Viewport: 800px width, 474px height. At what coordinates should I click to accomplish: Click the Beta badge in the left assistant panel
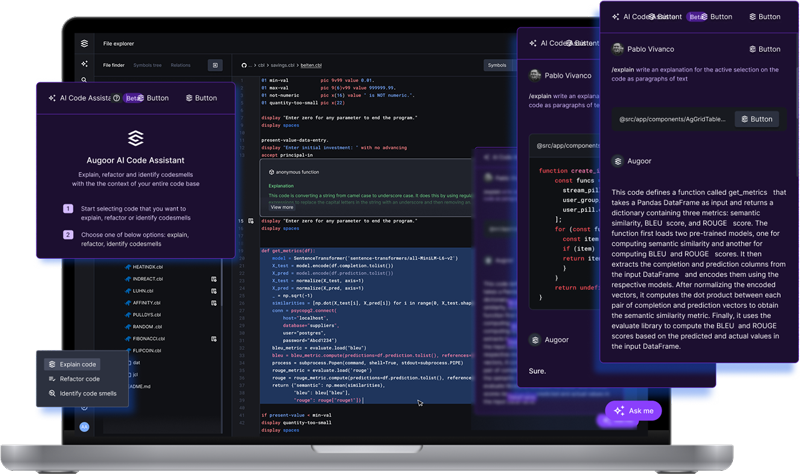point(132,98)
